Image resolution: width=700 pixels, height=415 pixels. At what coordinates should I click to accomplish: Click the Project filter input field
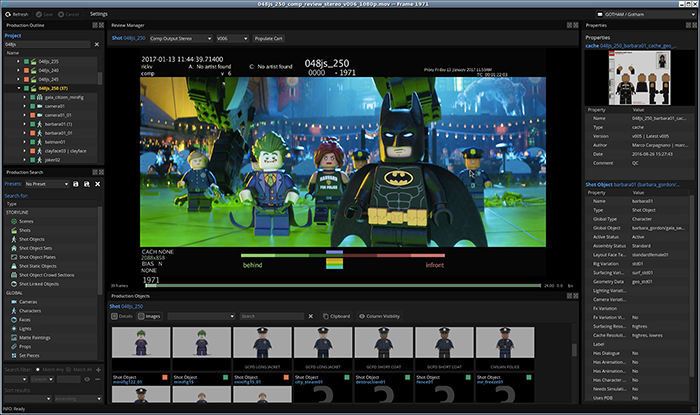pos(47,45)
